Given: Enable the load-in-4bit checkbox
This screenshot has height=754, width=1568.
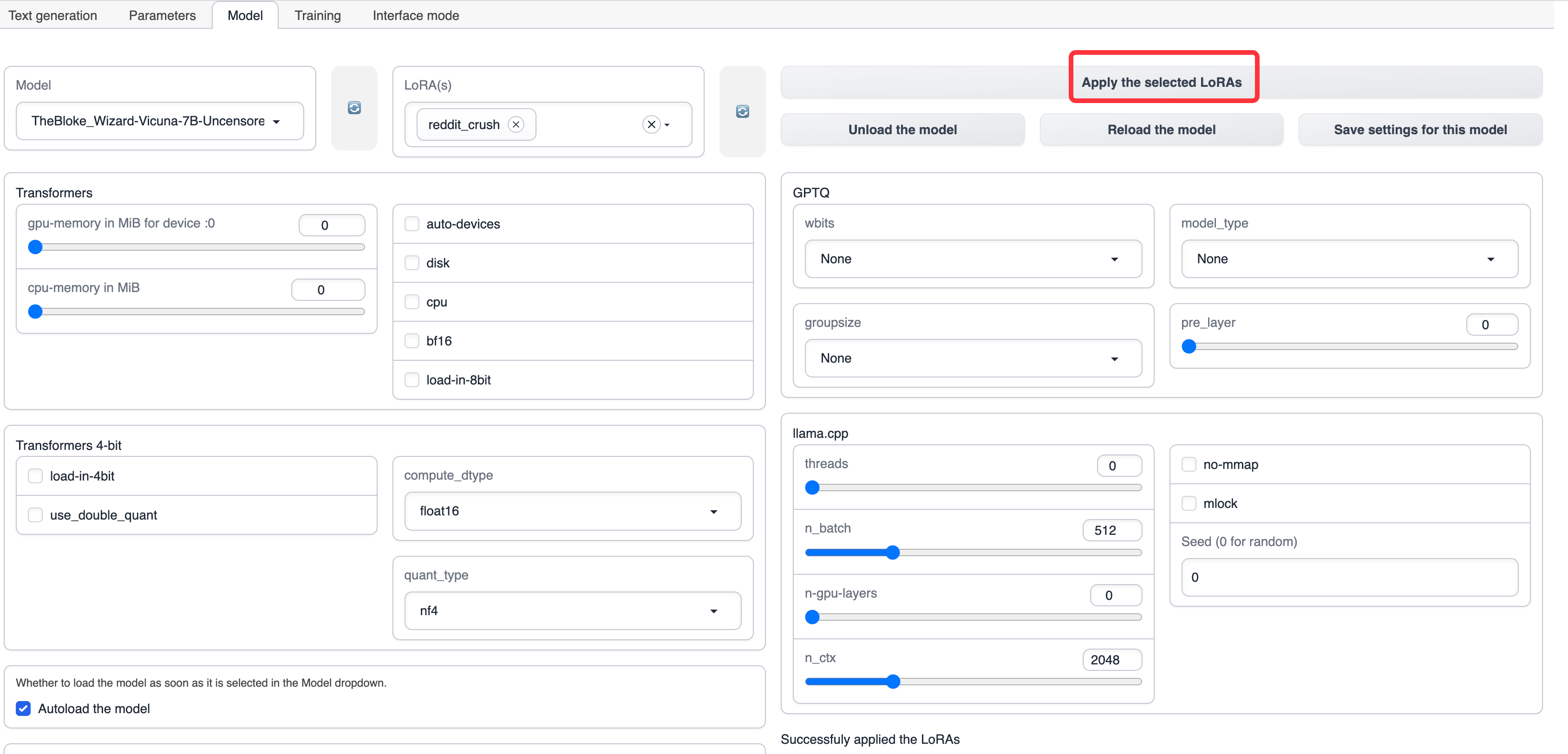Looking at the screenshot, I should coord(34,476).
